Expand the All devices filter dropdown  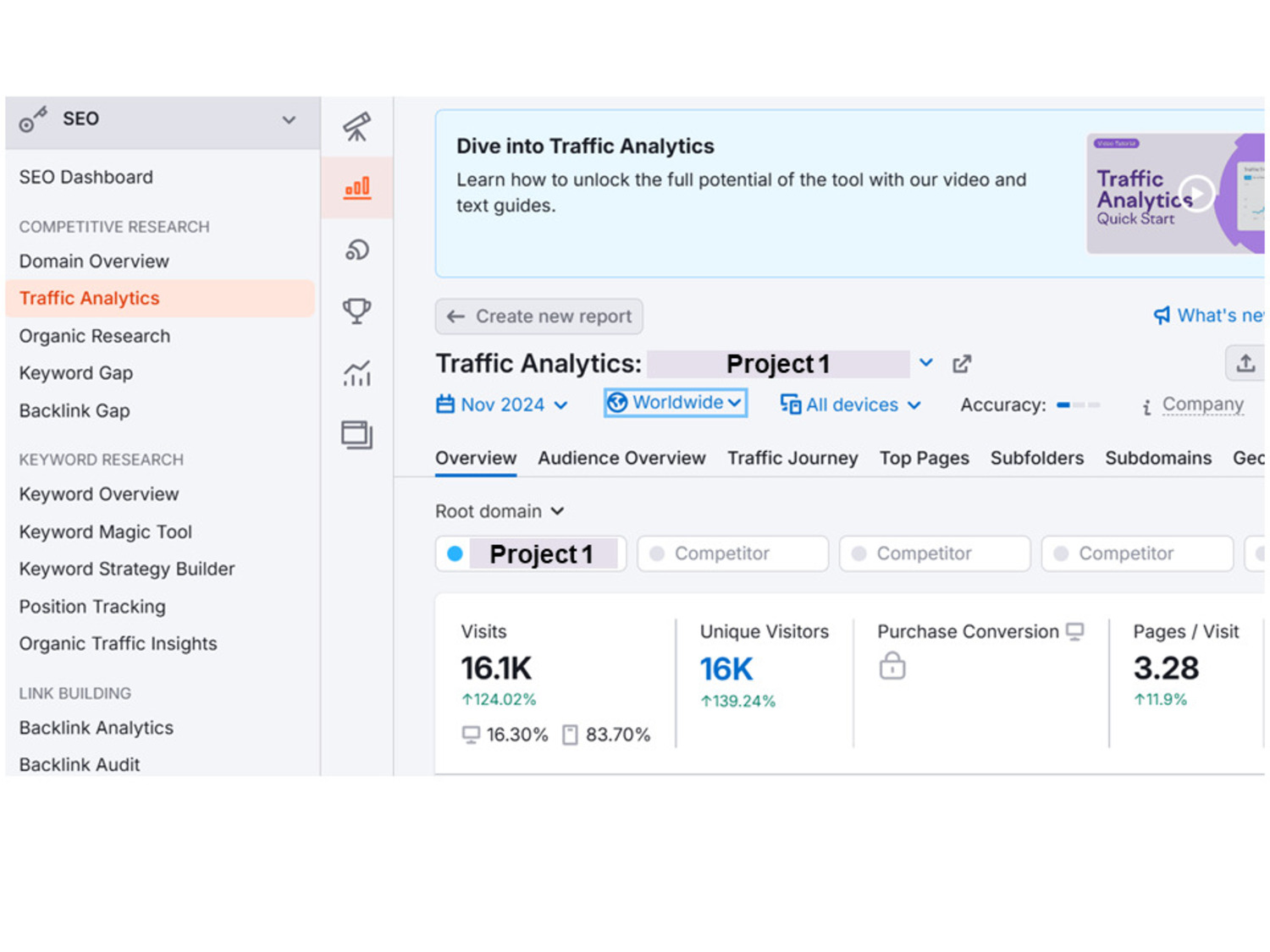click(x=850, y=404)
